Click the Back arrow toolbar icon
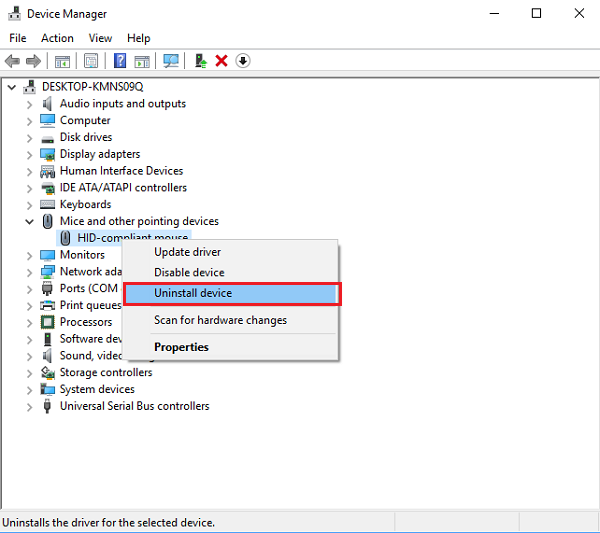Image resolution: width=600 pixels, height=533 pixels. pyautogui.click(x=13, y=61)
